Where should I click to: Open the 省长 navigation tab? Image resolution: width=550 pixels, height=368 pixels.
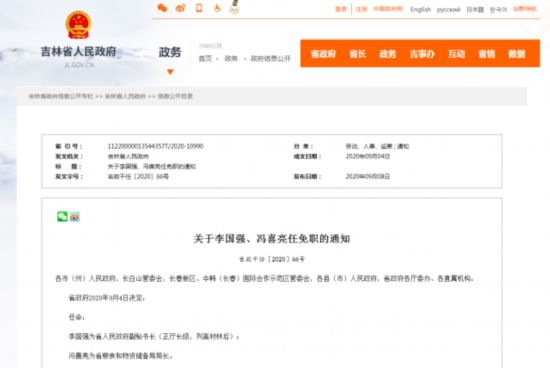[x=357, y=54]
